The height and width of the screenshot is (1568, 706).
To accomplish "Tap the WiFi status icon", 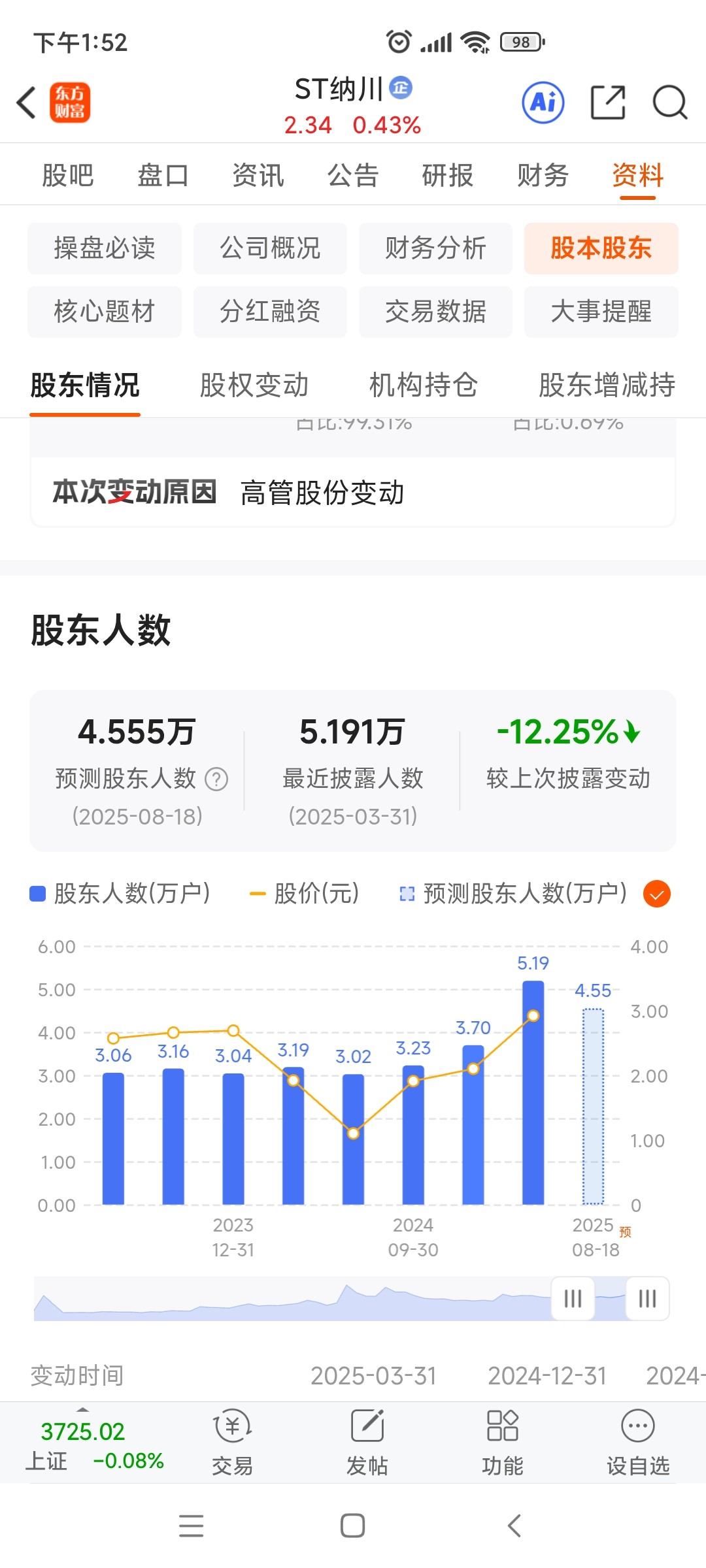I will (x=475, y=42).
